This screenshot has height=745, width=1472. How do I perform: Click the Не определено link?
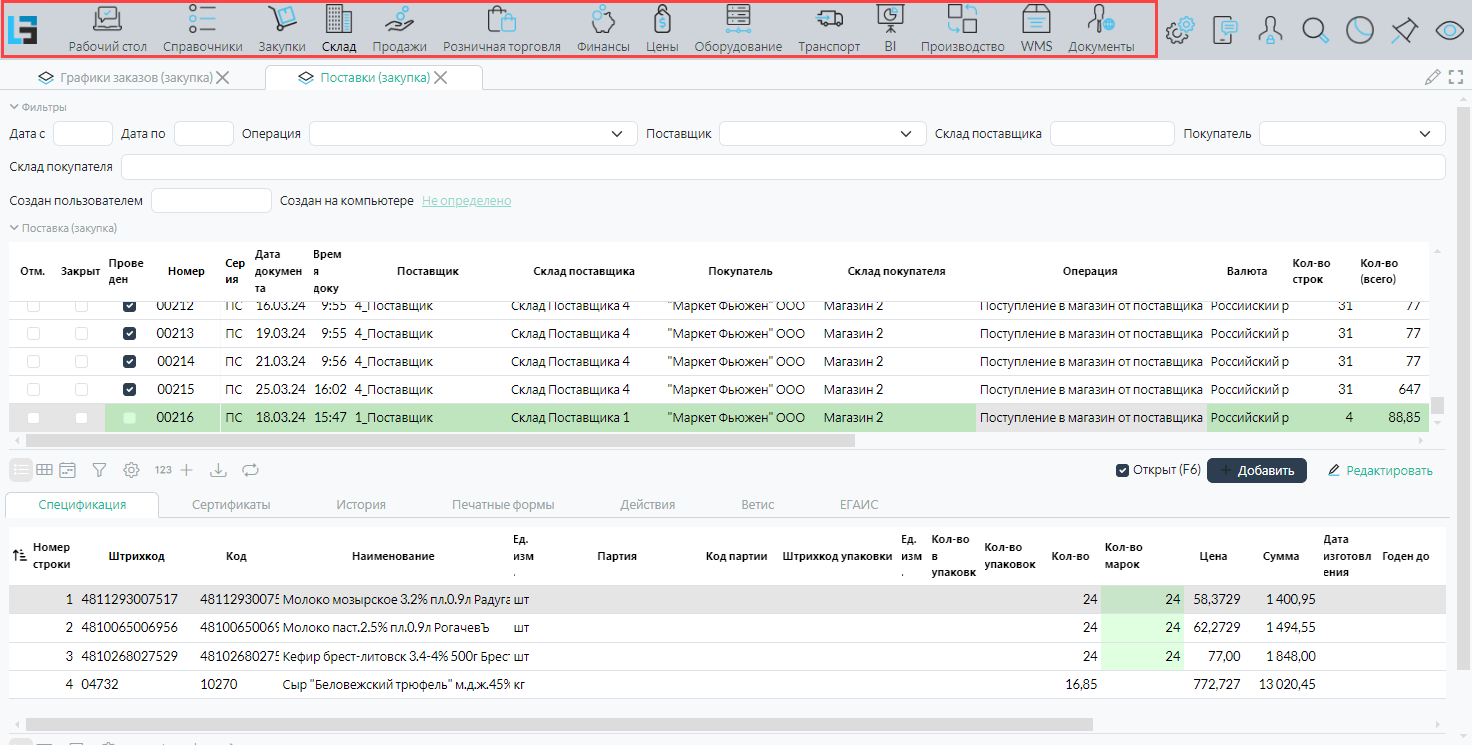click(466, 201)
